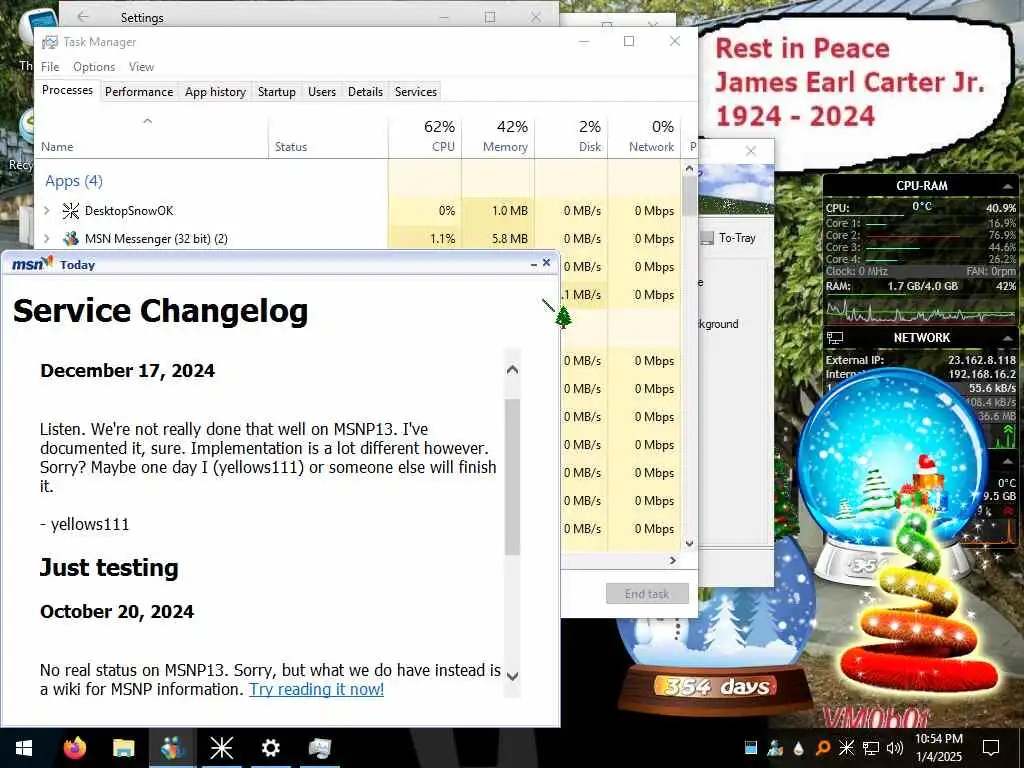
Task: Open network status tray icon
Action: click(871, 748)
